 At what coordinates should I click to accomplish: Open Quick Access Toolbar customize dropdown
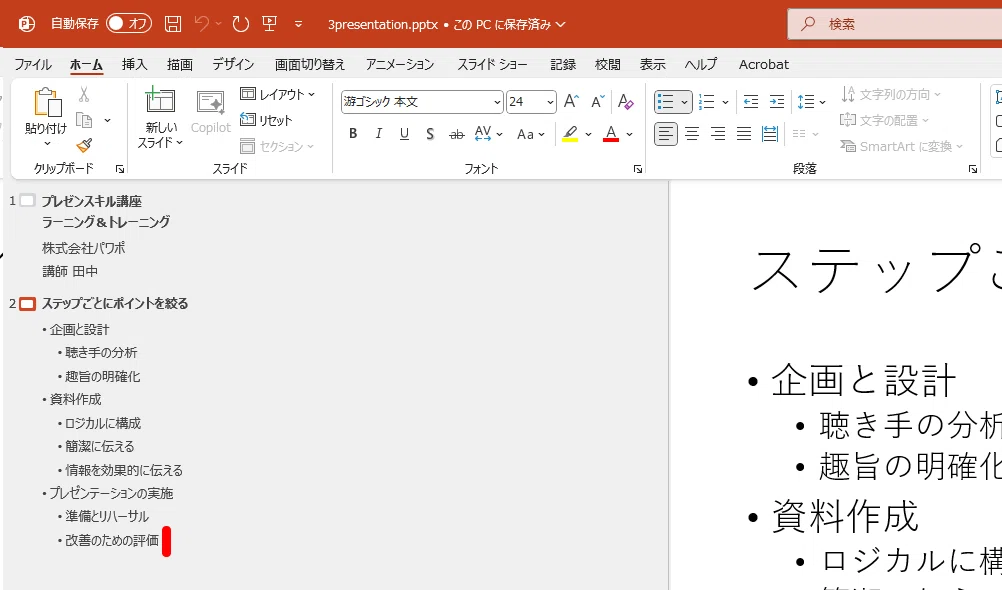tap(298, 24)
